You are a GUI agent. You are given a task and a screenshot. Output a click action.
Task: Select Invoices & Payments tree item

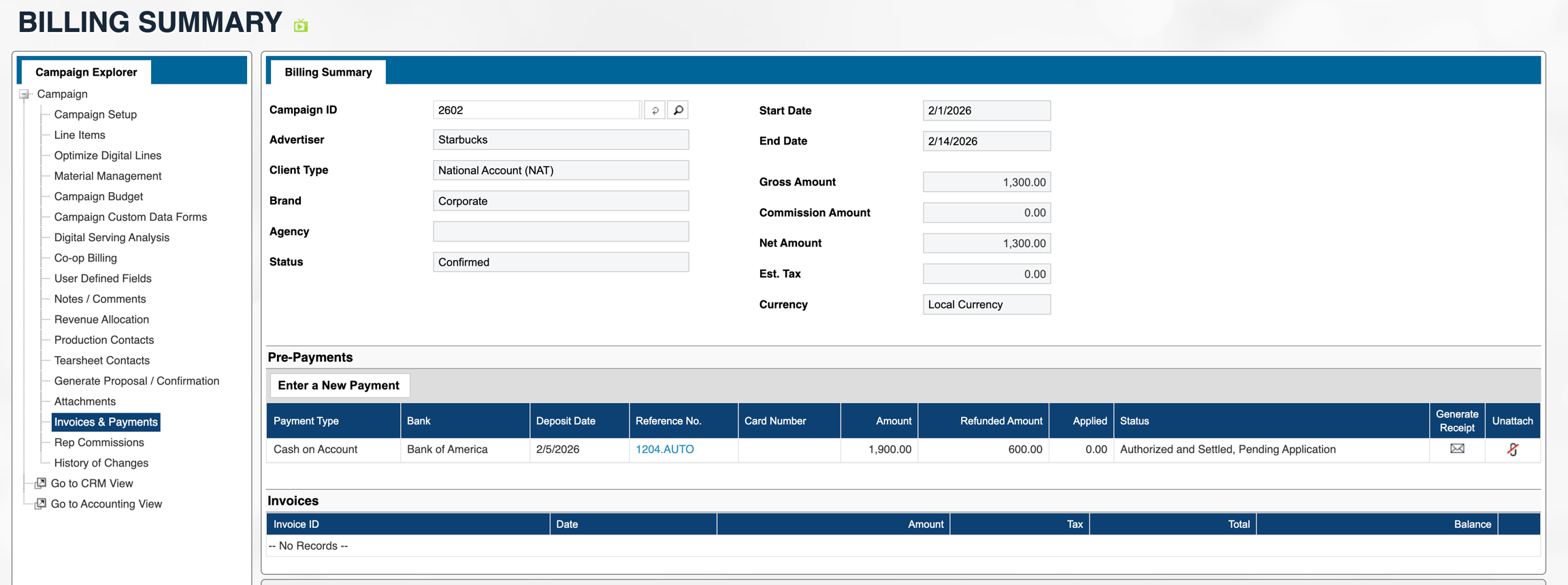point(106,422)
